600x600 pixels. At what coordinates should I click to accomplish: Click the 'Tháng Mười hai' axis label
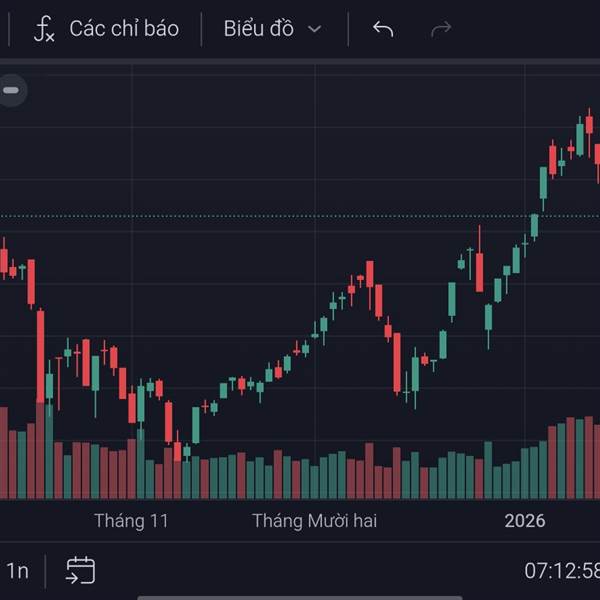point(314,521)
